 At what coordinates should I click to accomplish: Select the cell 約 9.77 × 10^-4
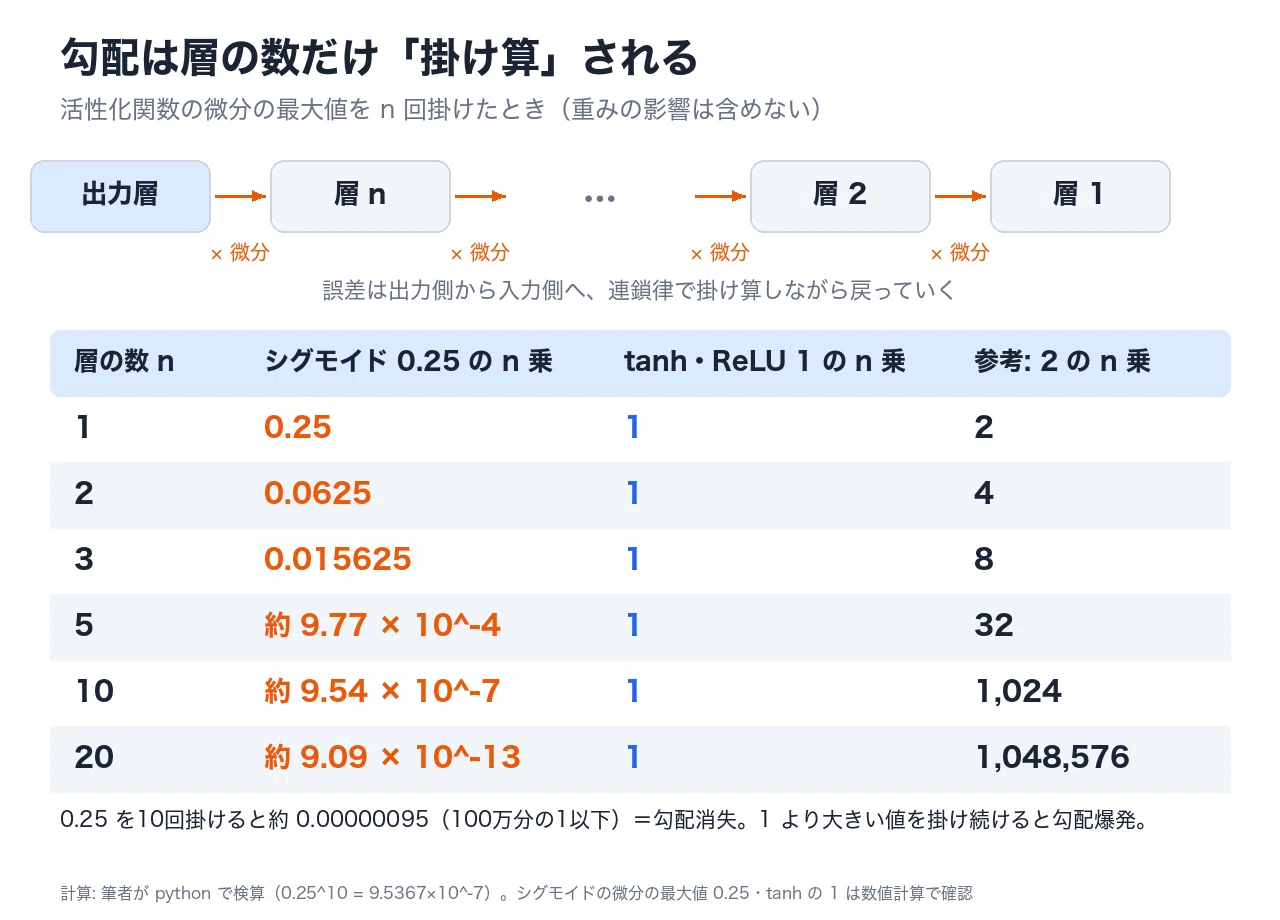point(383,626)
